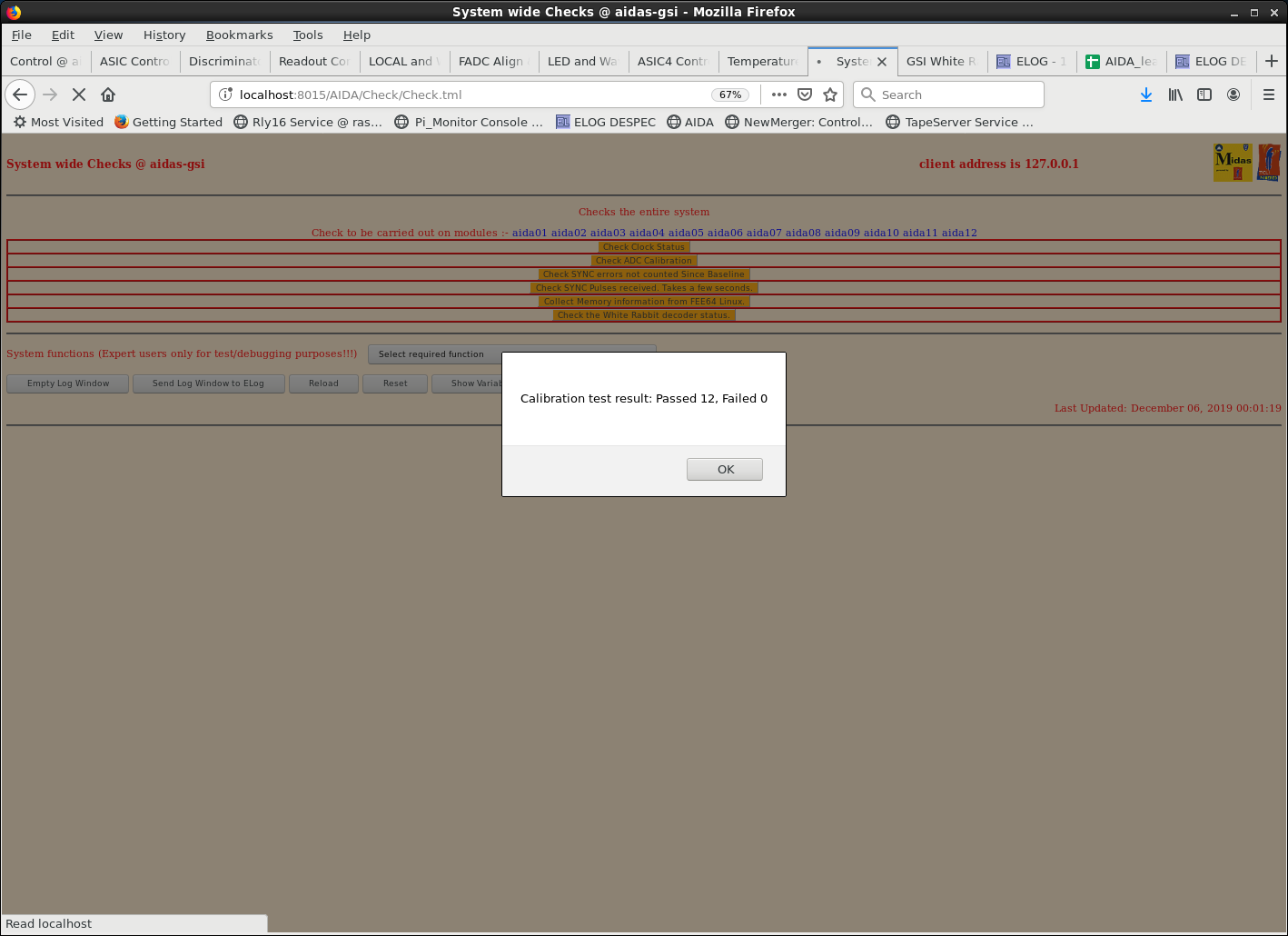Switch to the GSI White Rabbit tab

click(x=942, y=62)
